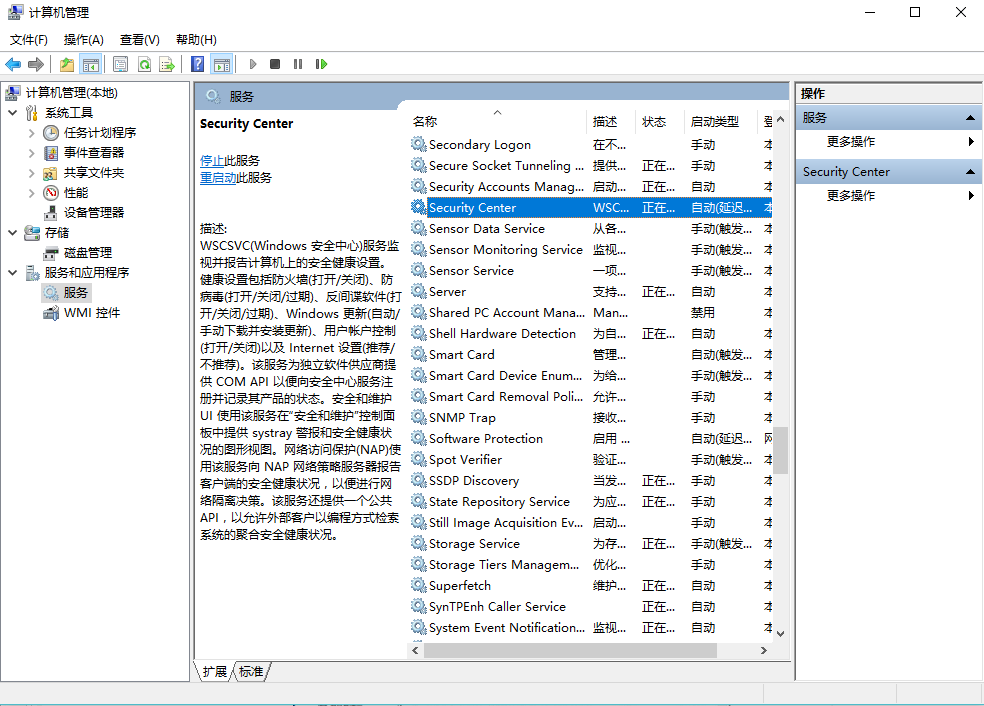This screenshot has height=706, width=984.
Task: Select the Device Manager (设备管理器) icon
Action: point(51,213)
